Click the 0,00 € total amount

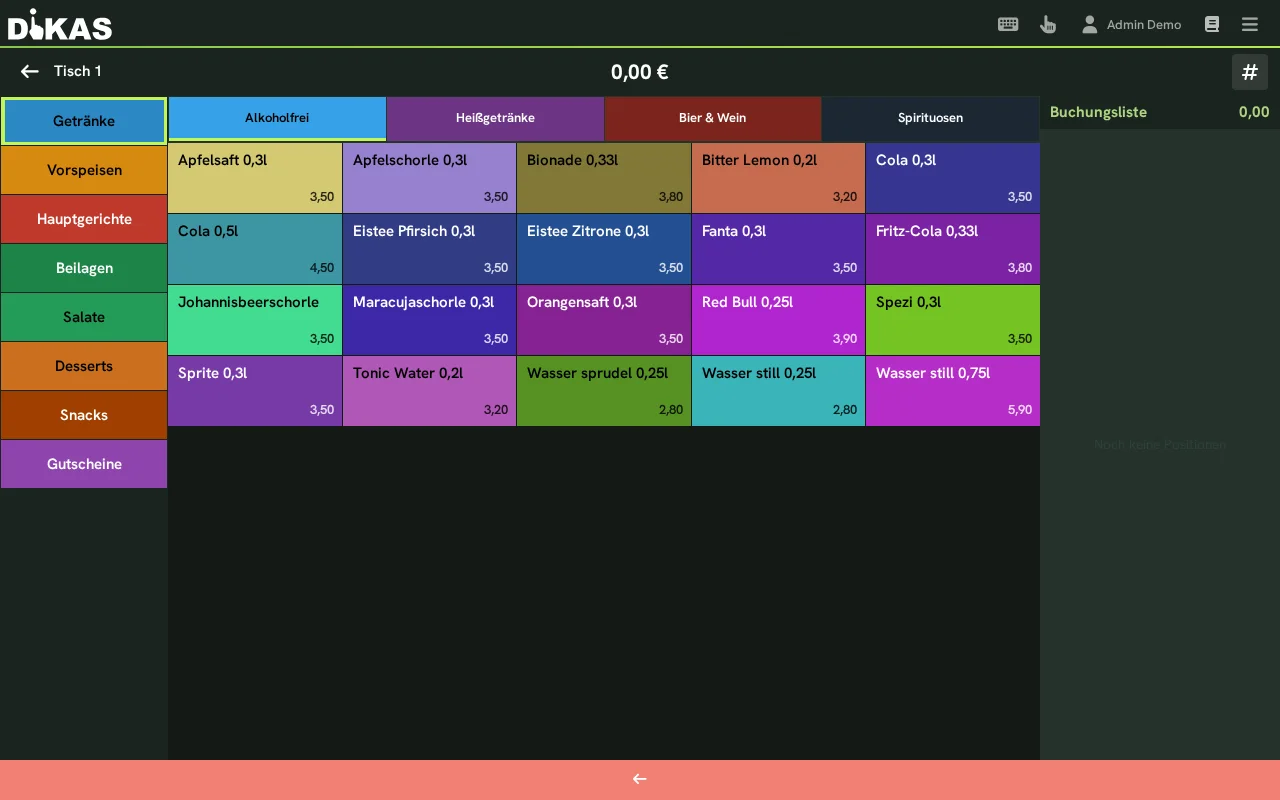pyautogui.click(x=640, y=72)
